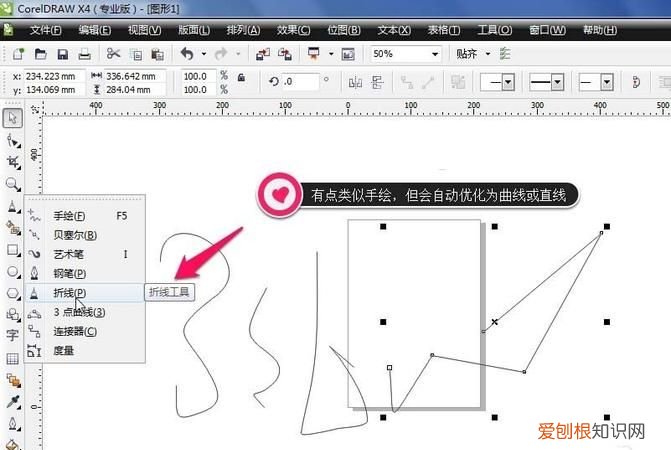Choose the Zoom magnifier tool
Viewport: 671px width, 450px height.
[13, 184]
